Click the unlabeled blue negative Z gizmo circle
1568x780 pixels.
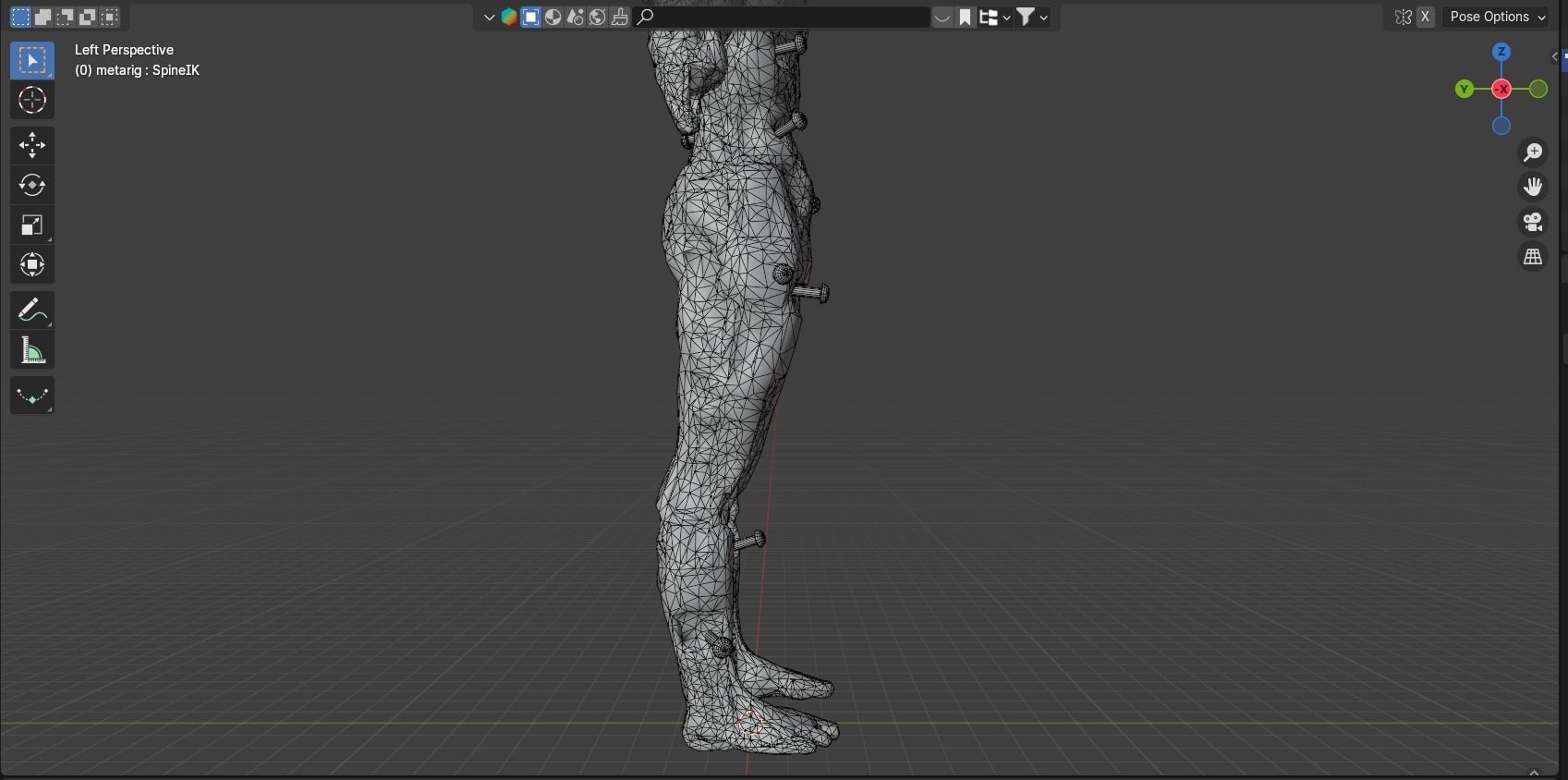coord(1501,126)
